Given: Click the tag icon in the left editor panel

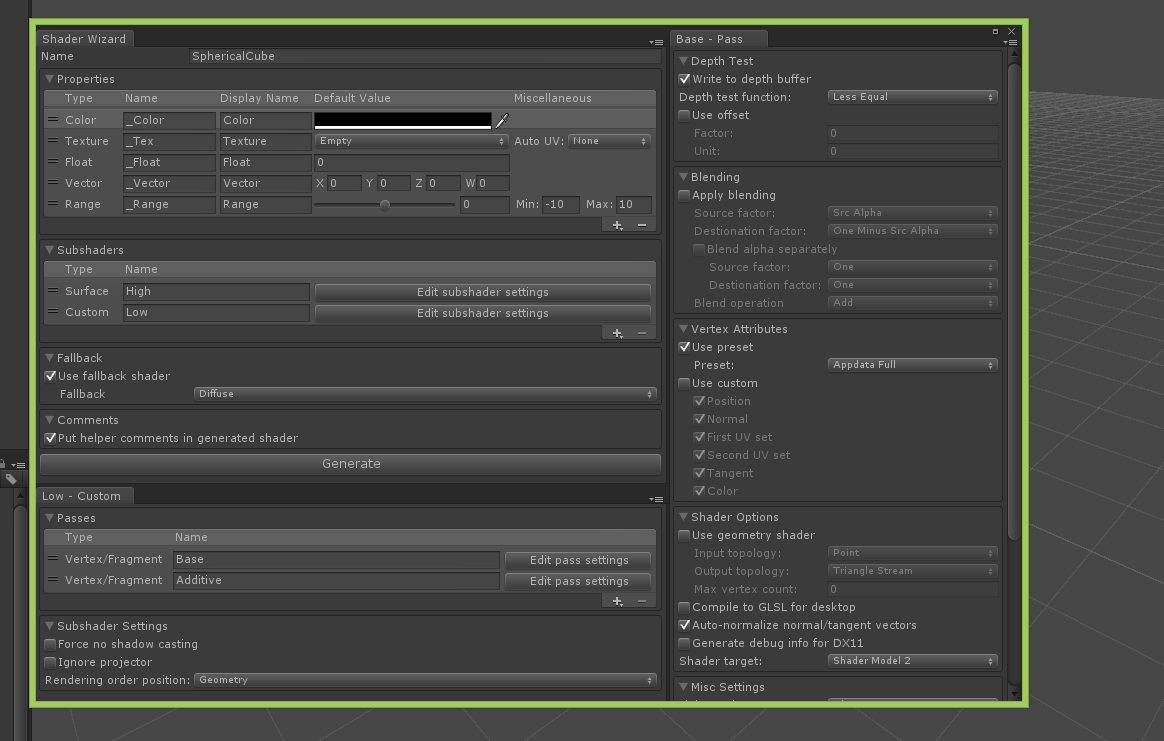Looking at the screenshot, I should (11, 480).
